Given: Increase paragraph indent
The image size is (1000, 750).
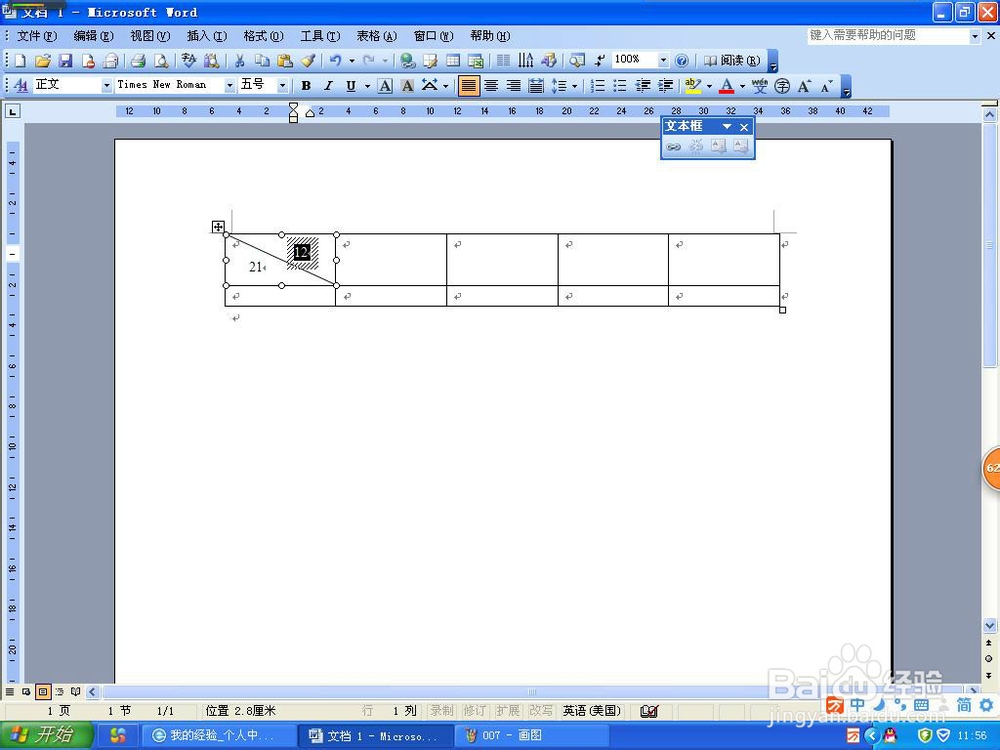Looking at the screenshot, I should coord(666,85).
